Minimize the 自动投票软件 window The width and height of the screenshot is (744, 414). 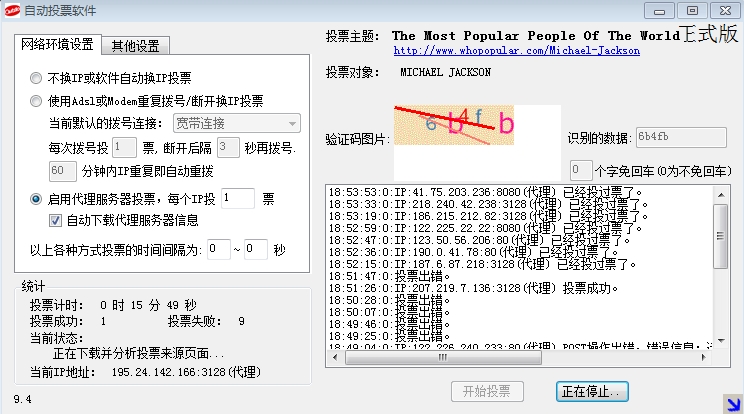[659, 10]
